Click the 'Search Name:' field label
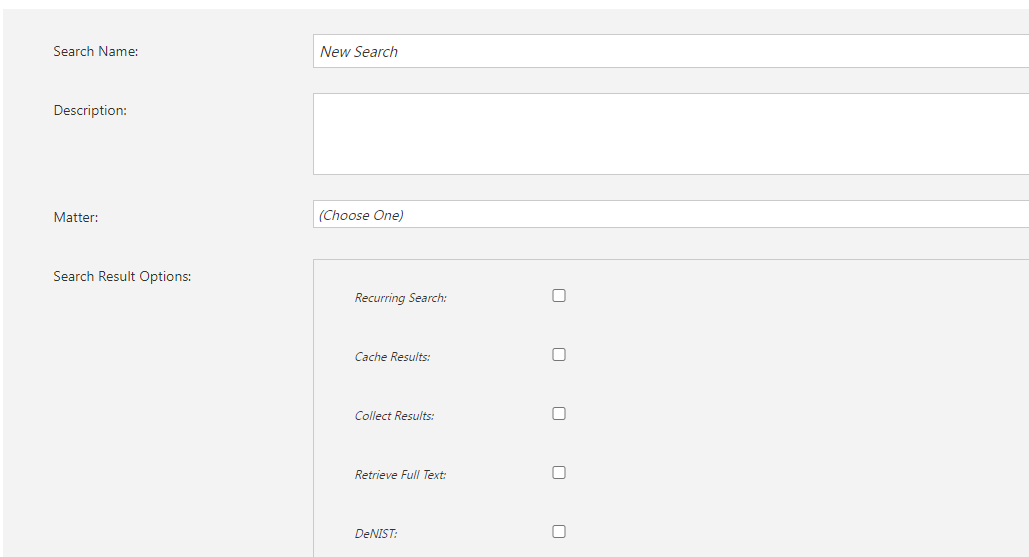Screen dimensions: 1029x557 click(x=95, y=51)
